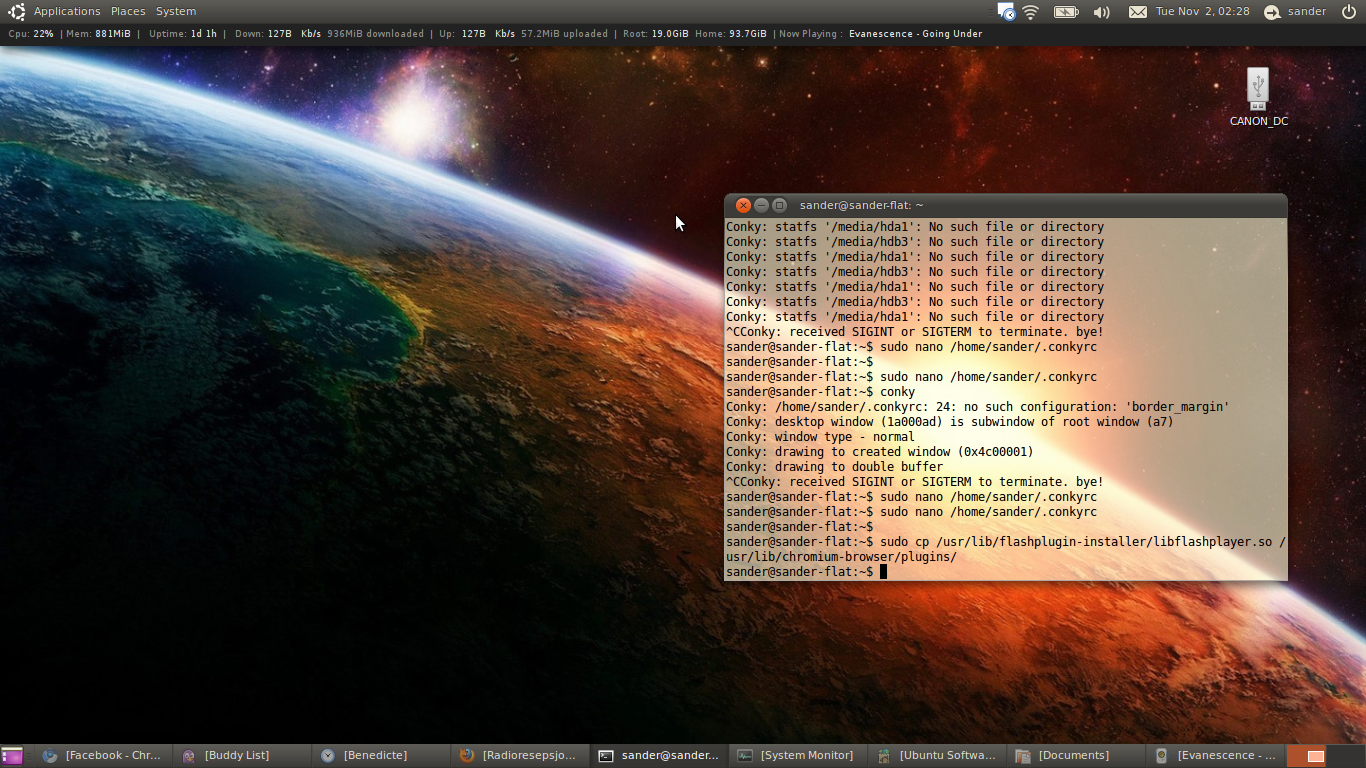Maximize the terminal window
This screenshot has width=1366, height=768.
coord(779,205)
